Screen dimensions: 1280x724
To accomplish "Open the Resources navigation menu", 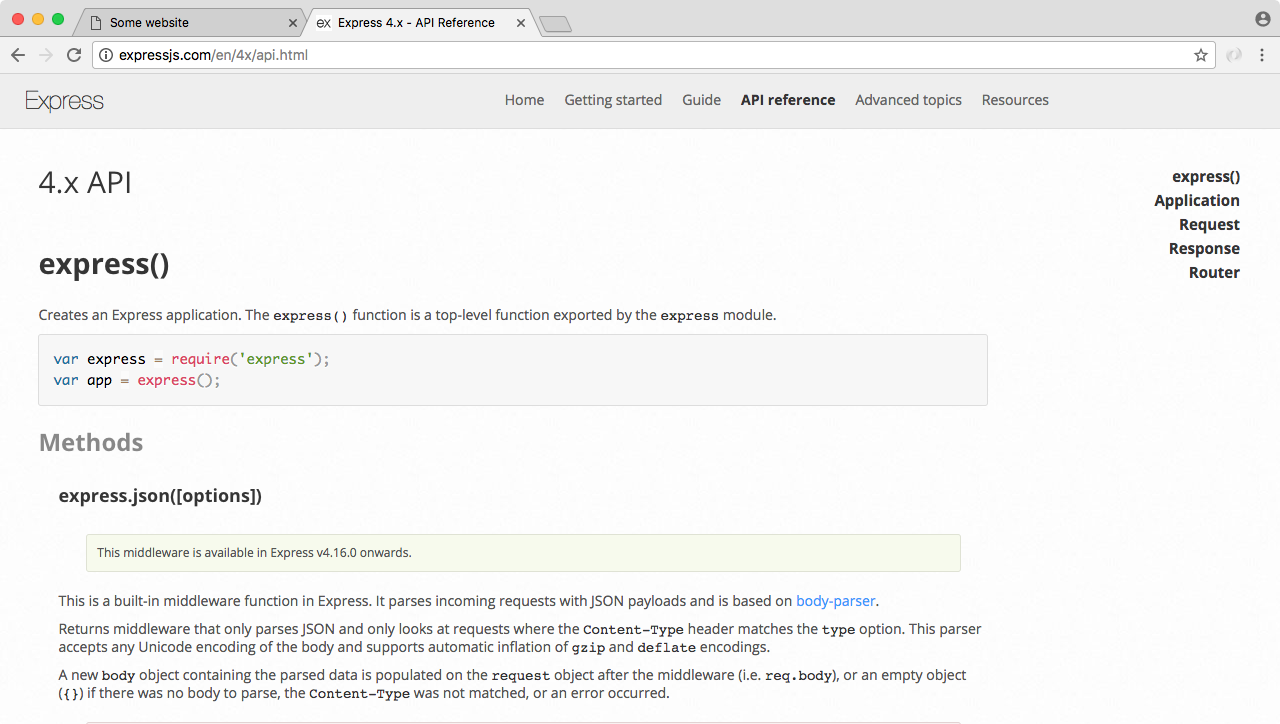I will pyautogui.click(x=1015, y=100).
